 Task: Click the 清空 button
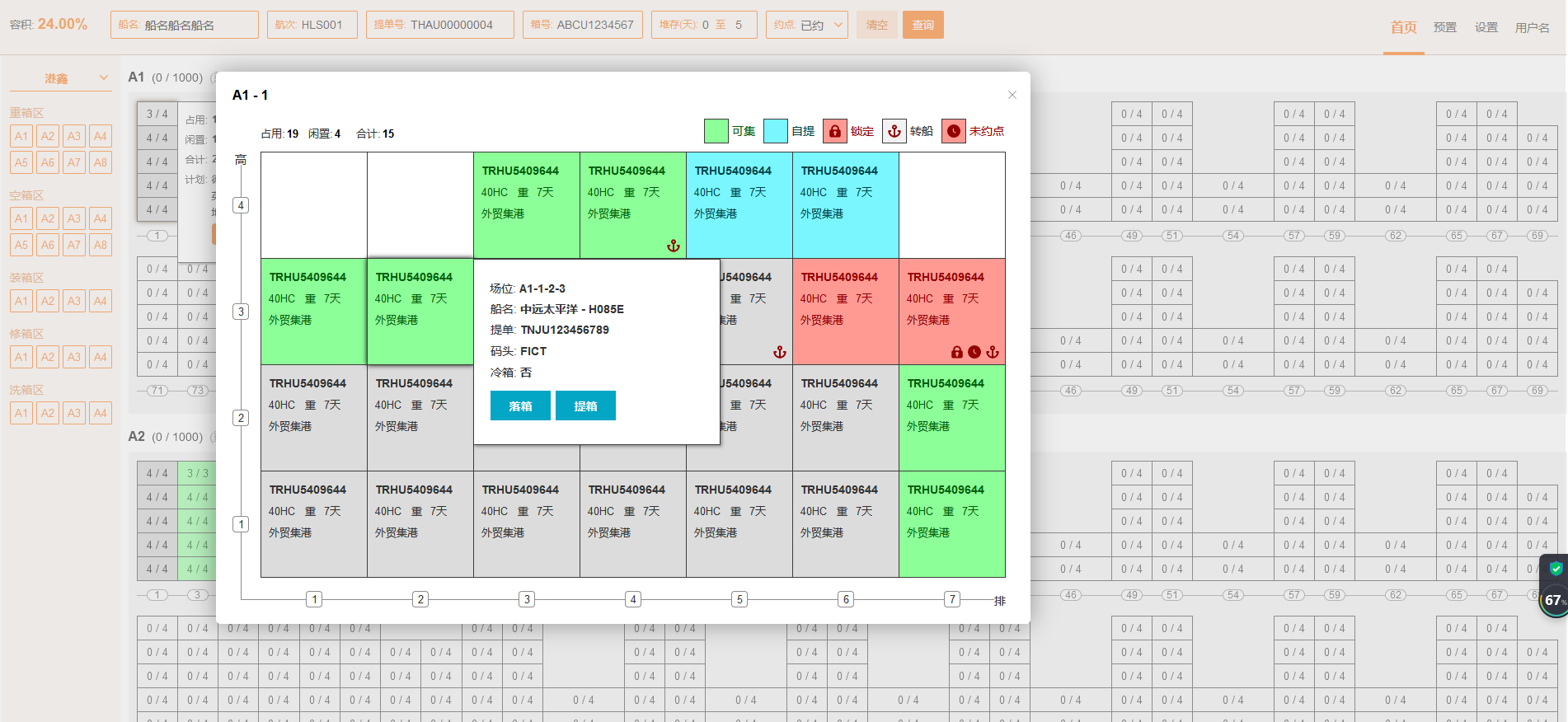coord(876,25)
